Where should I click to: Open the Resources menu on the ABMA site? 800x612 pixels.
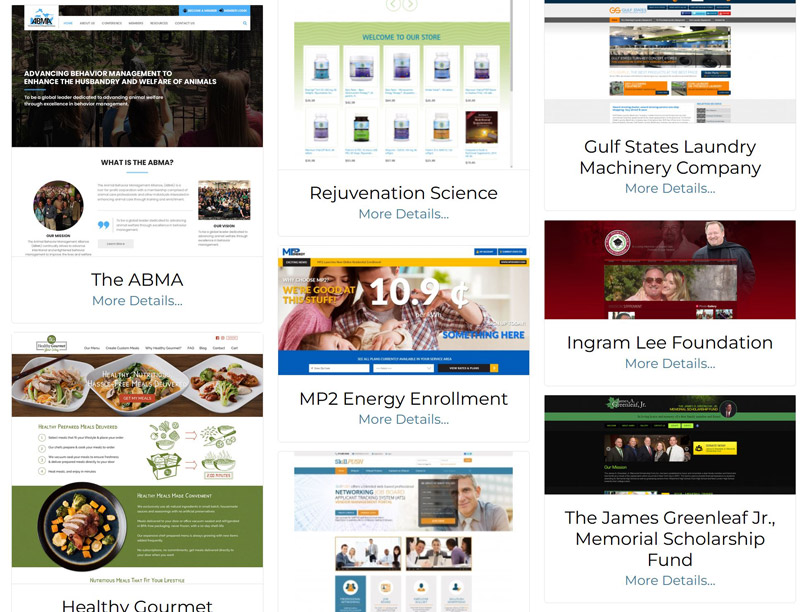[159, 22]
